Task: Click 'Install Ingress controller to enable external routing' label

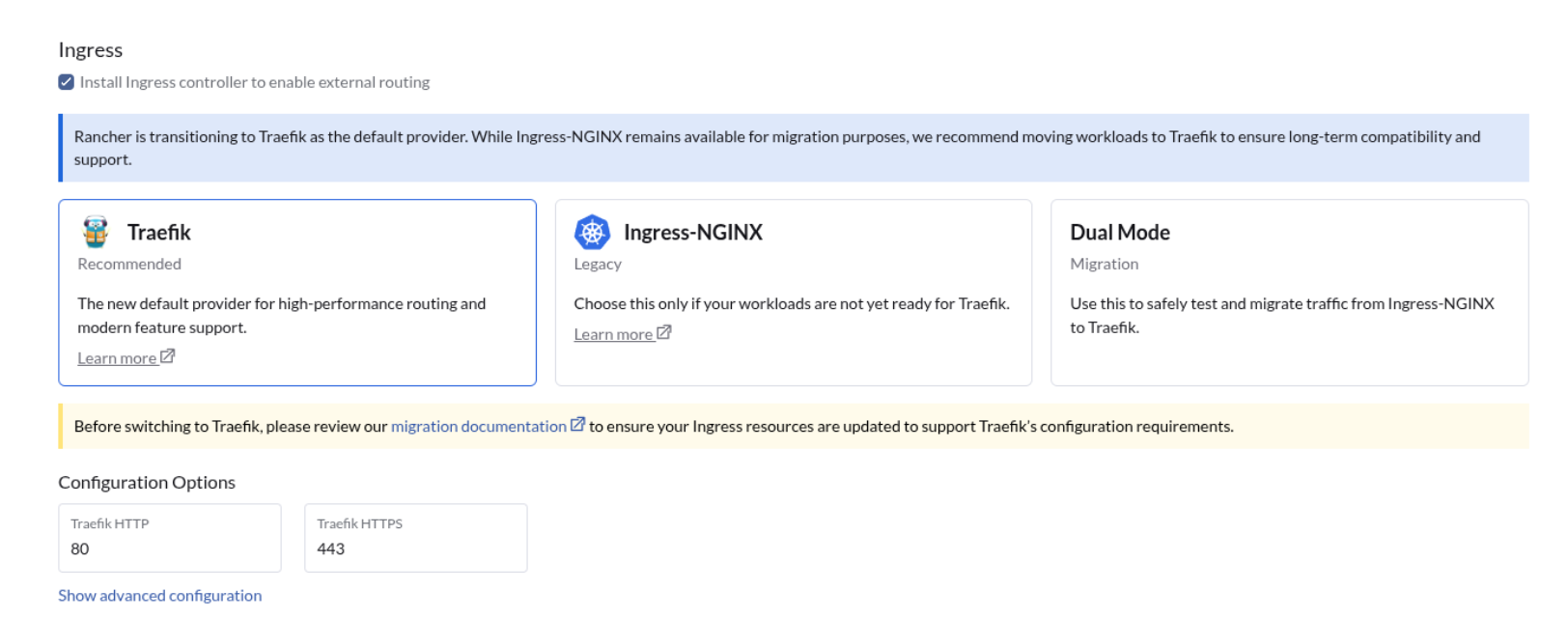Action: point(255,82)
